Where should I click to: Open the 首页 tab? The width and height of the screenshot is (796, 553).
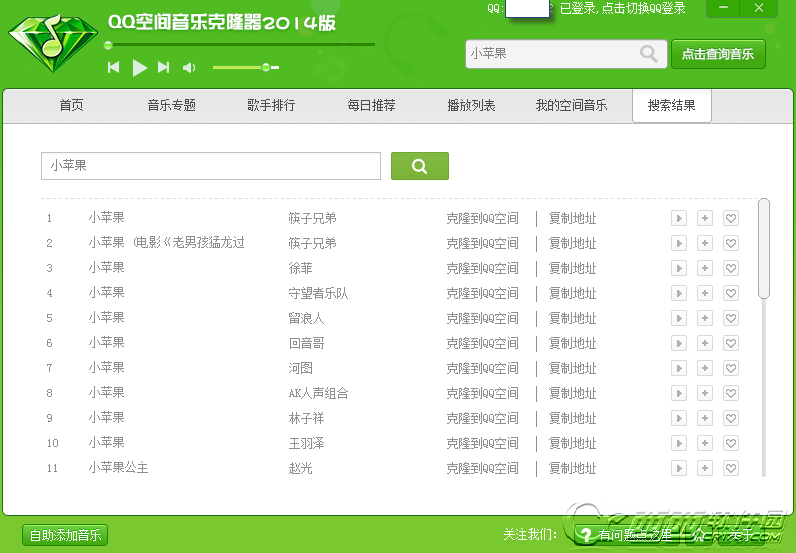click(x=72, y=105)
